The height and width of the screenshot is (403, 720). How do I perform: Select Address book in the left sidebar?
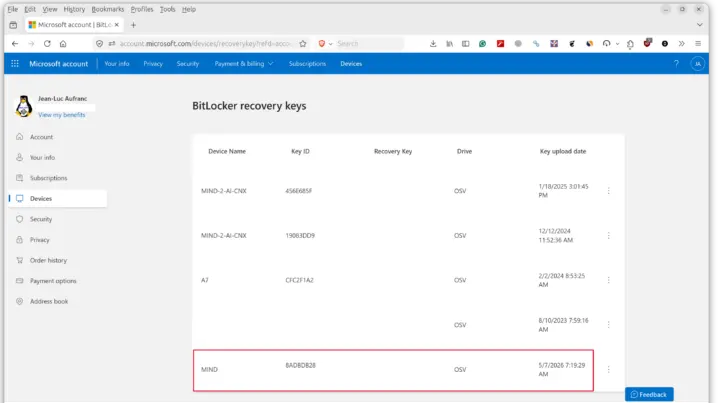[49, 302]
